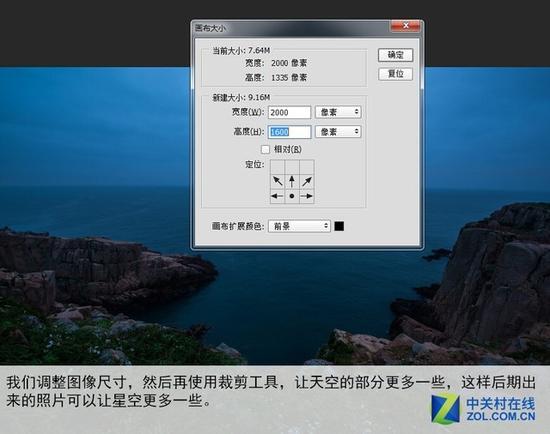Click the upward anchor arrow

292,181
